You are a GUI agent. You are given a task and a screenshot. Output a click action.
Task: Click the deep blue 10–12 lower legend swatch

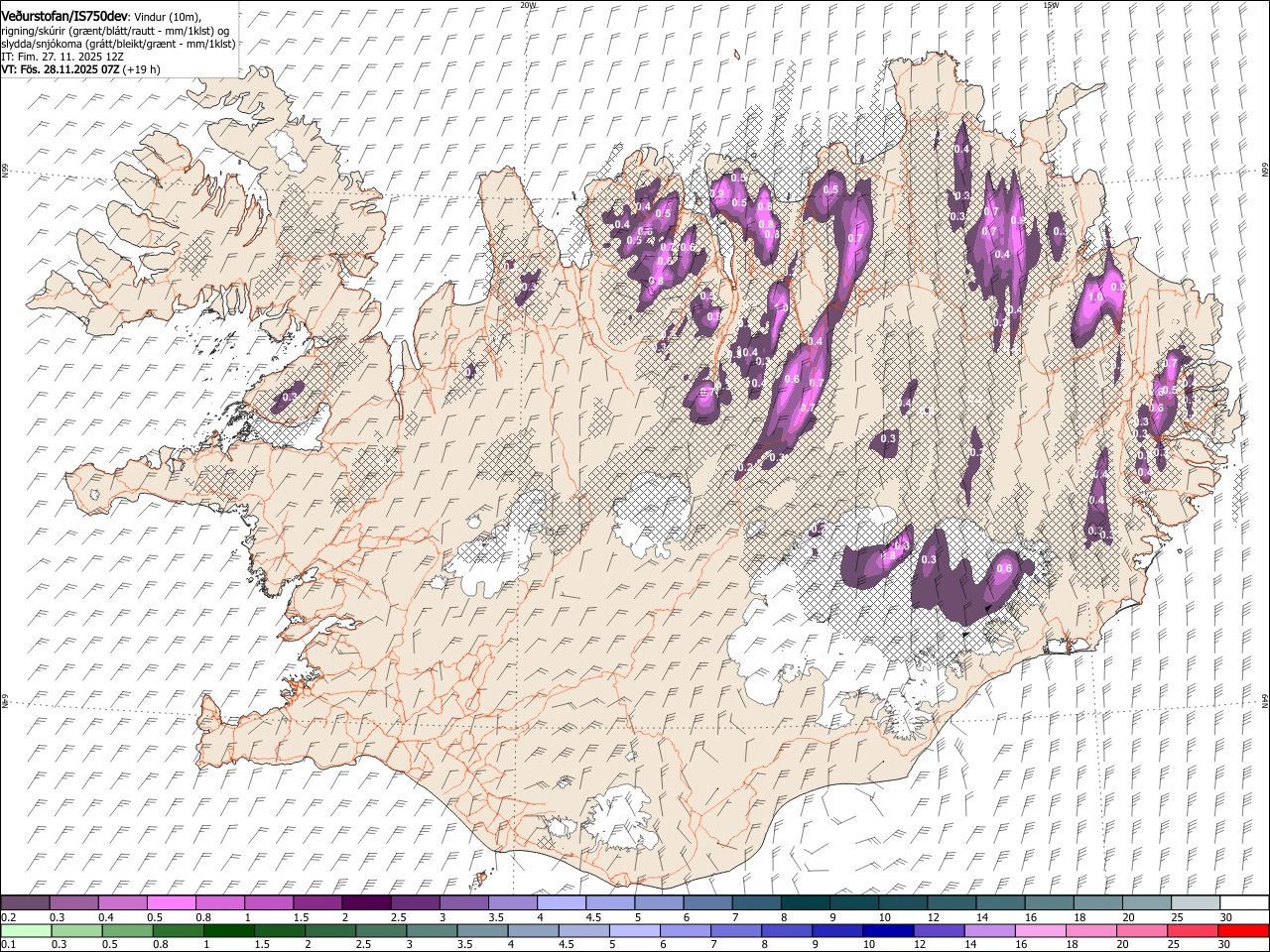click(886, 930)
